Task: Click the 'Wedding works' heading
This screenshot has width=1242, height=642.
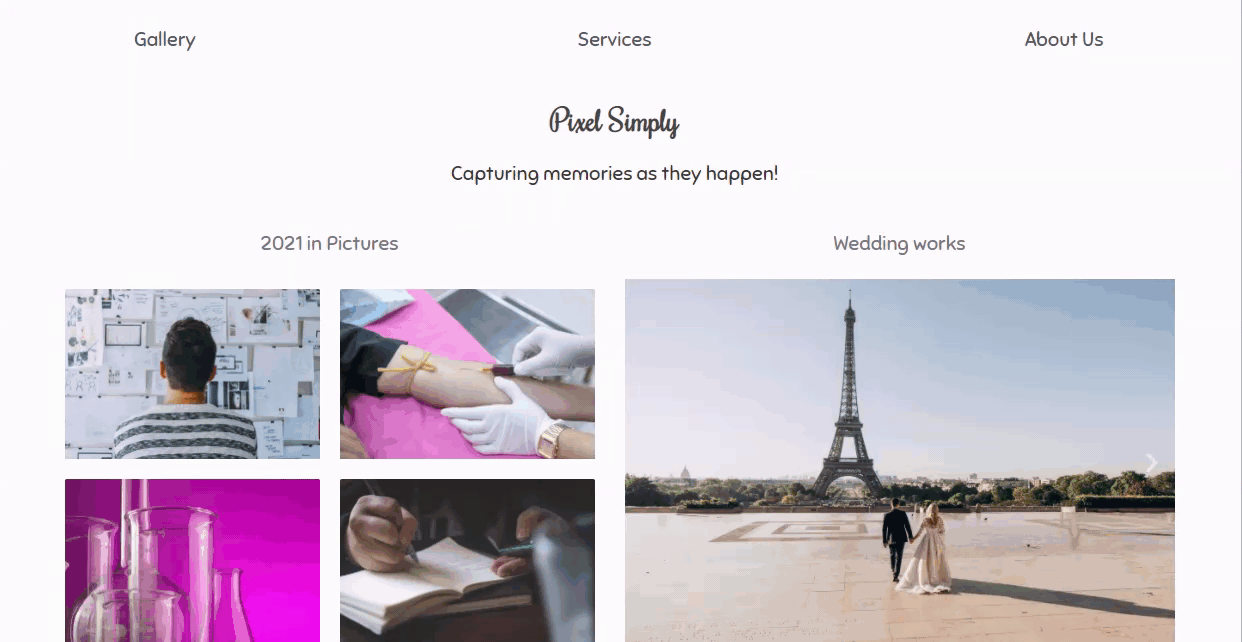Action: pos(899,243)
